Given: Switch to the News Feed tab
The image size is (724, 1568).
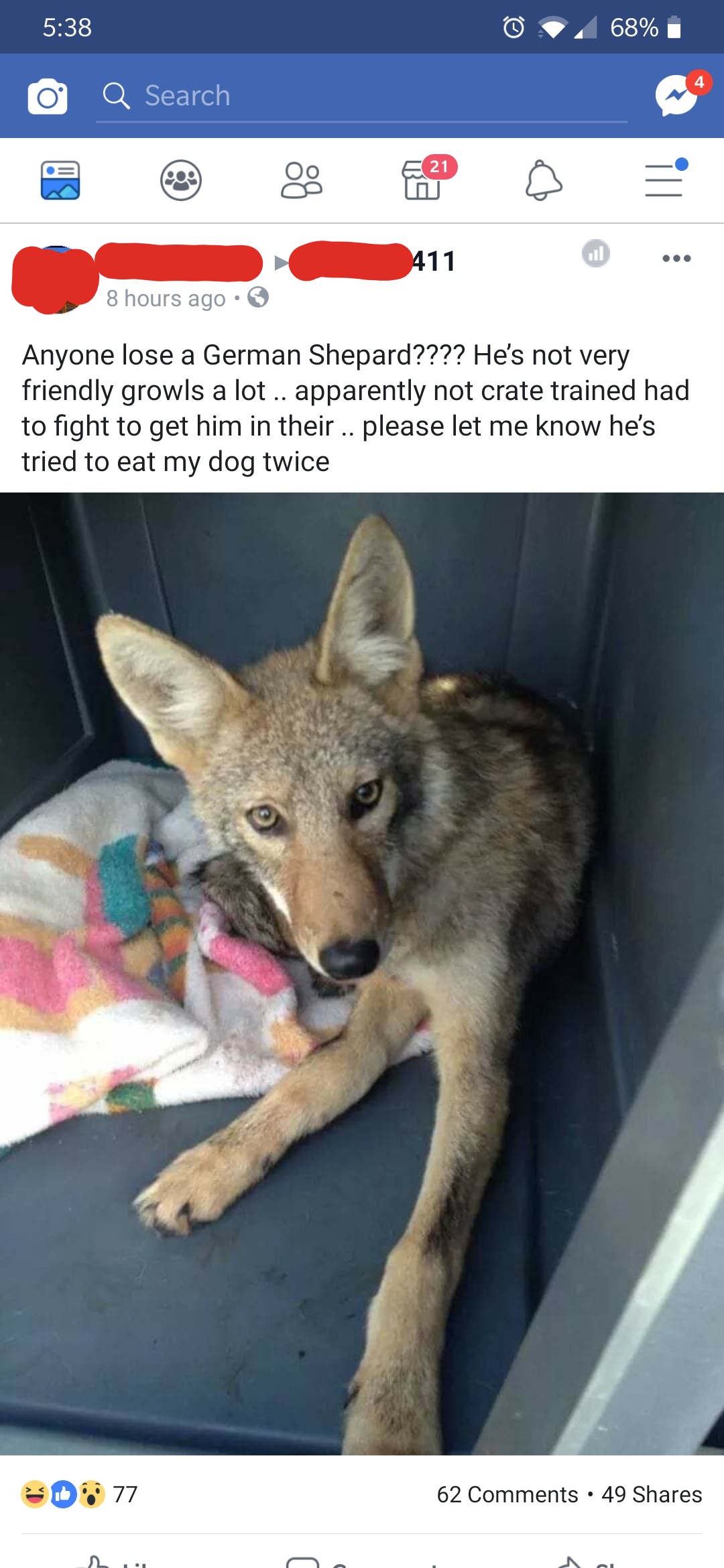Looking at the screenshot, I should tap(60, 180).
